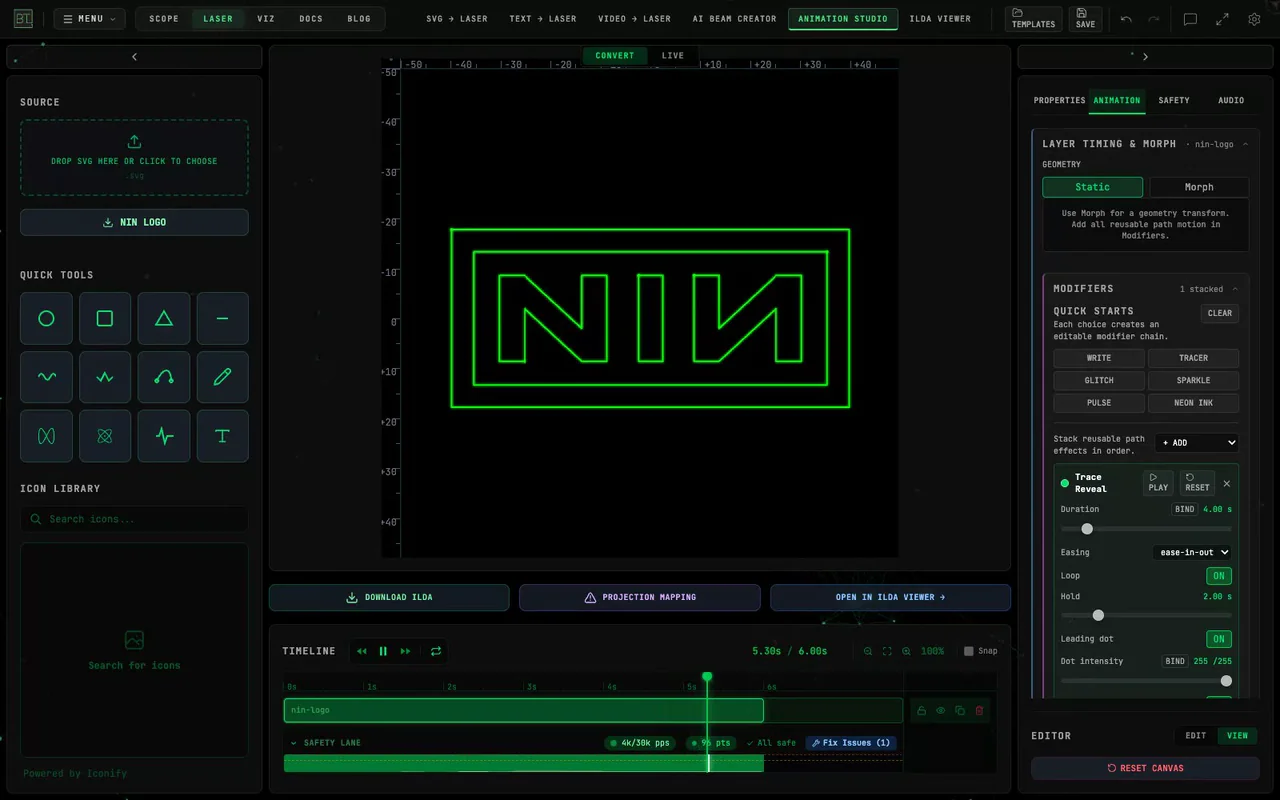1280x800 pixels.
Task: Toggle Trace Reveal modifier enabled dot
Action: pyautogui.click(x=1065, y=483)
